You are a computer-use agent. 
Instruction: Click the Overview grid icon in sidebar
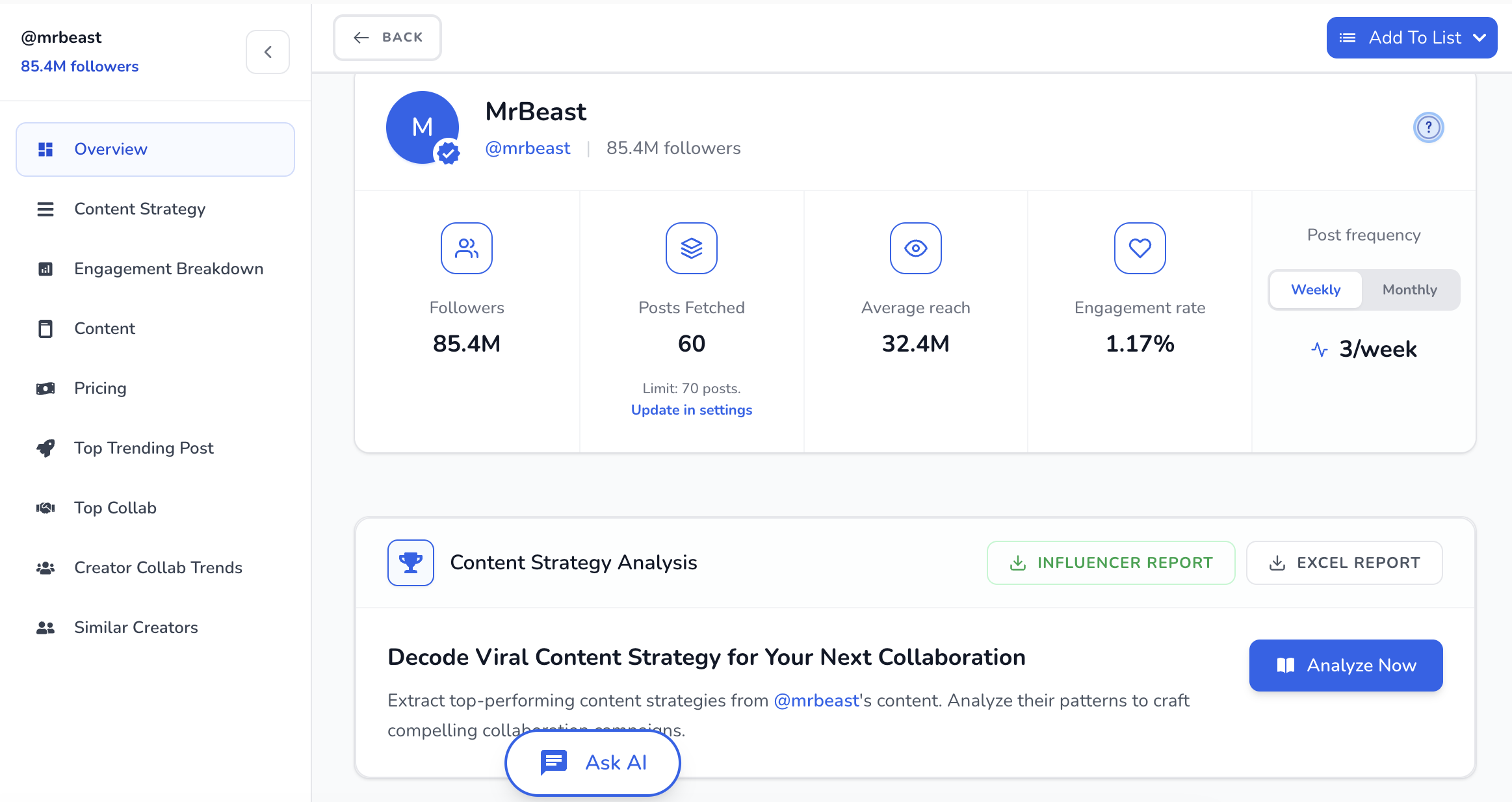(46, 149)
